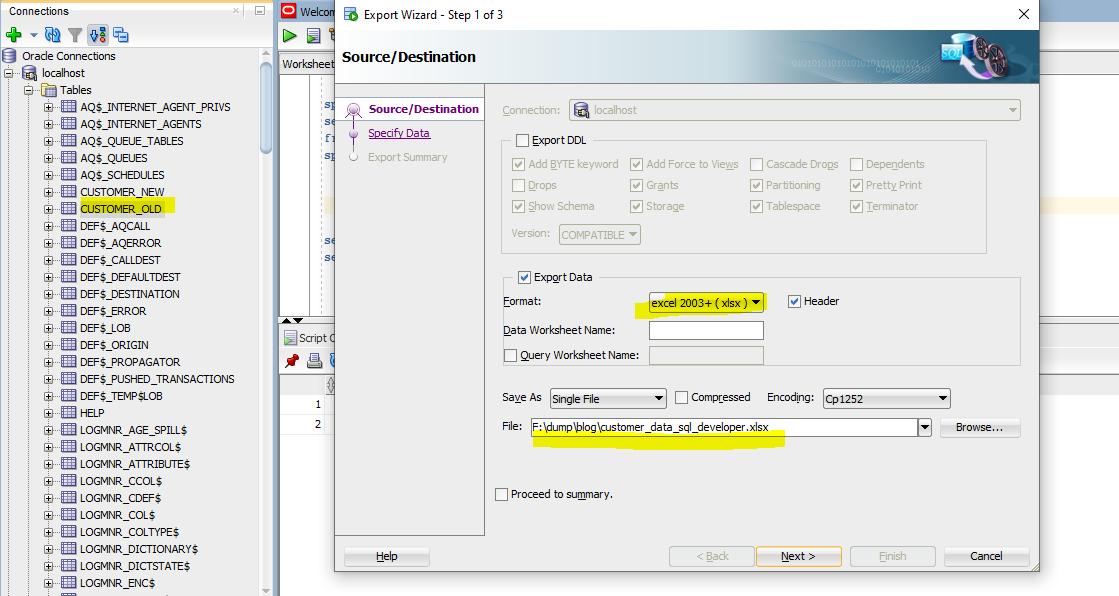Screen dimensions: 1119x596
Task: Click the Run Script icon in worksheet toolbar
Action: pos(313,35)
